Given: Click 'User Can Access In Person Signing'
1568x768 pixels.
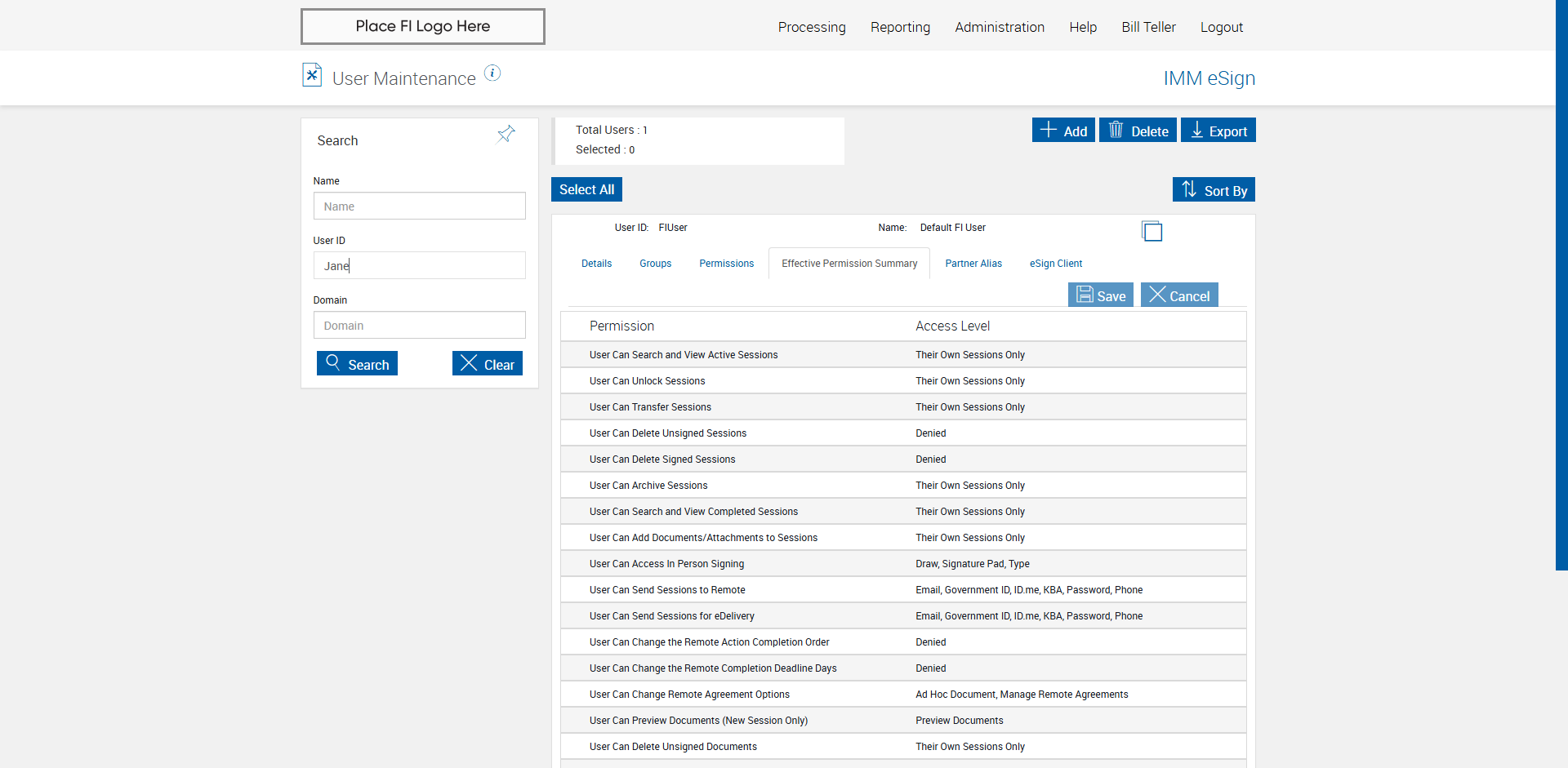Looking at the screenshot, I should point(666,564).
